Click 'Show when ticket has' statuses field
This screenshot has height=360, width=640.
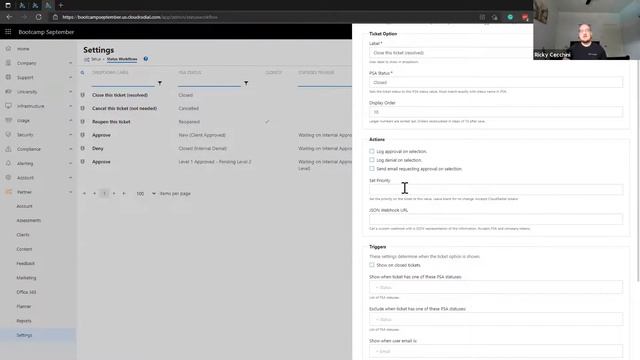tap(496, 287)
